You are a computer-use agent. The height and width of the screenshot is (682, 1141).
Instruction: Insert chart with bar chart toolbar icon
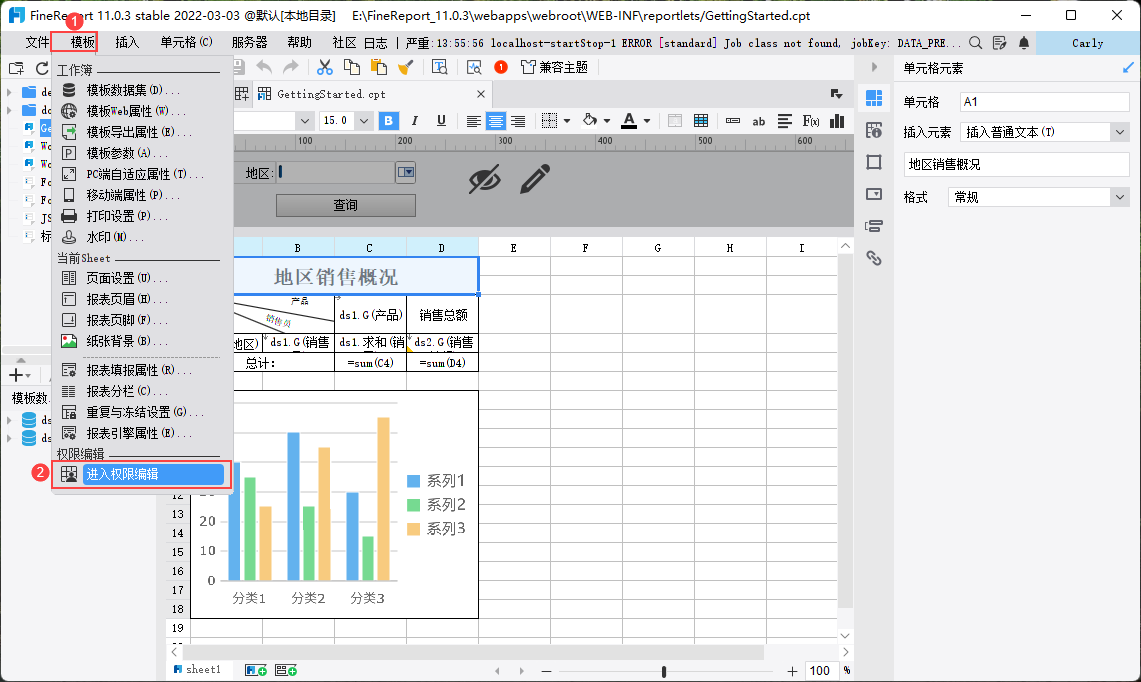[x=838, y=121]
